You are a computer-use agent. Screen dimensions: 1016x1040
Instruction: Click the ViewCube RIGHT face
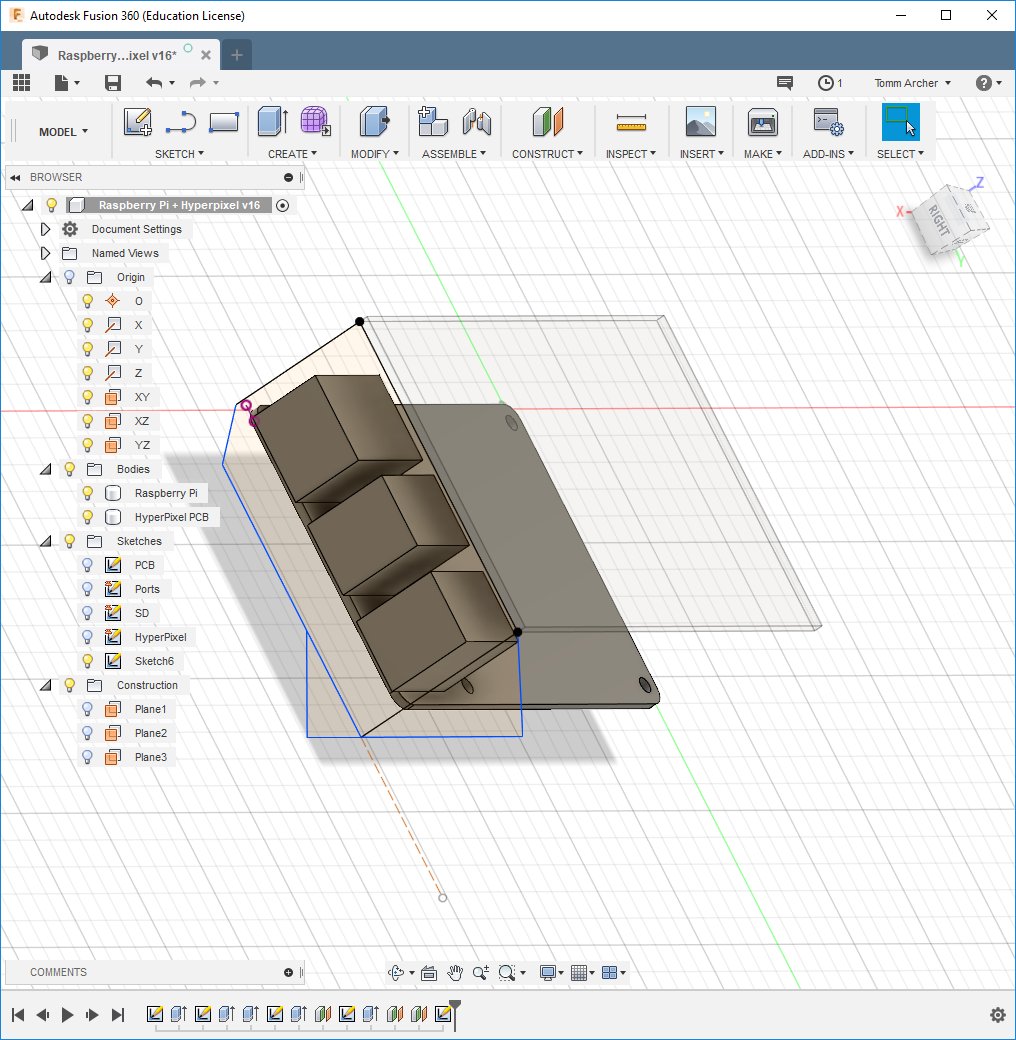click(x=939, y=222)
